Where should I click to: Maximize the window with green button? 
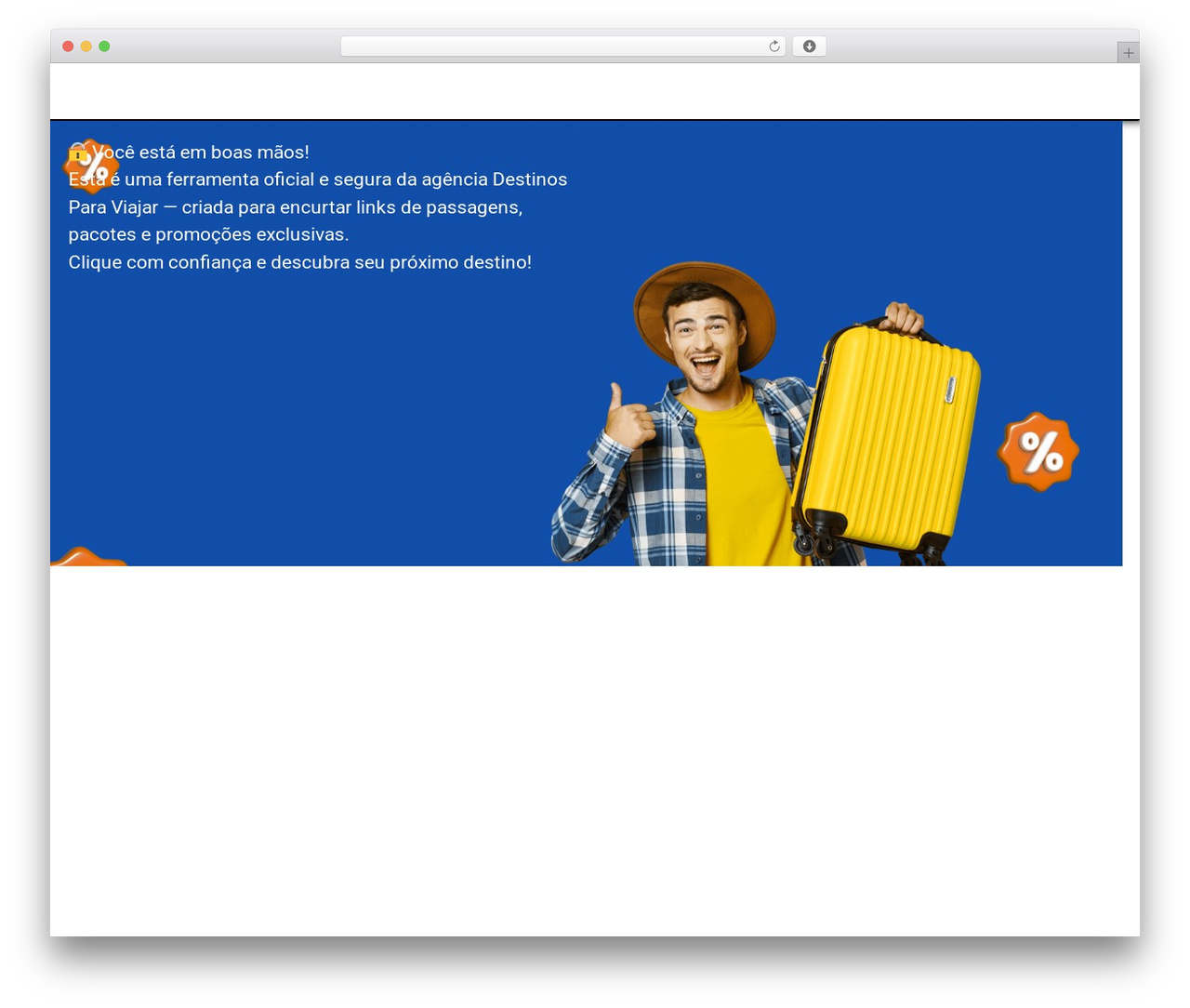click(104, 46)
